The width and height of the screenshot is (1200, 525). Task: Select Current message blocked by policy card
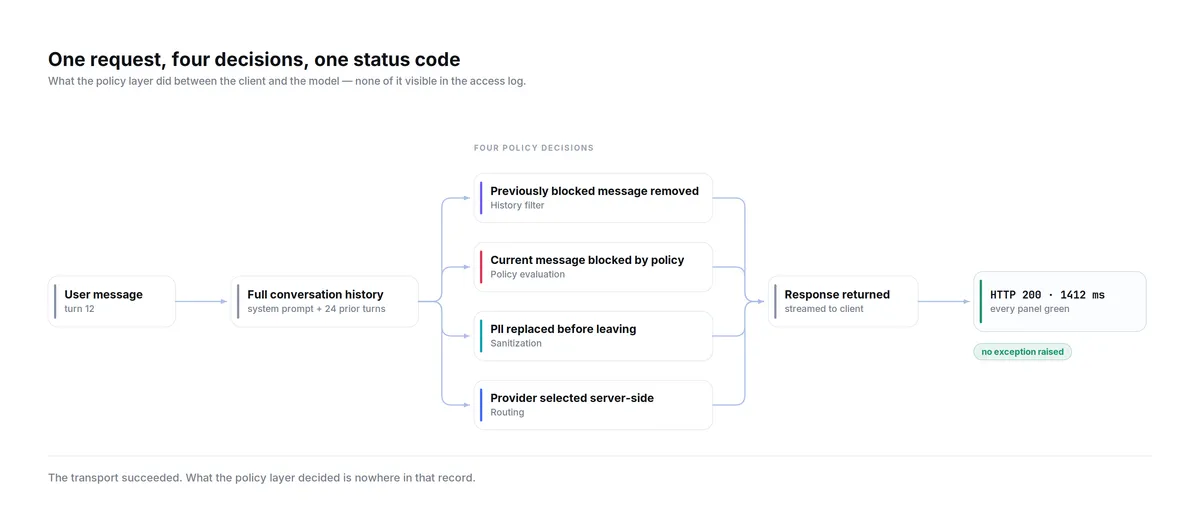click(x=593, y=267)
